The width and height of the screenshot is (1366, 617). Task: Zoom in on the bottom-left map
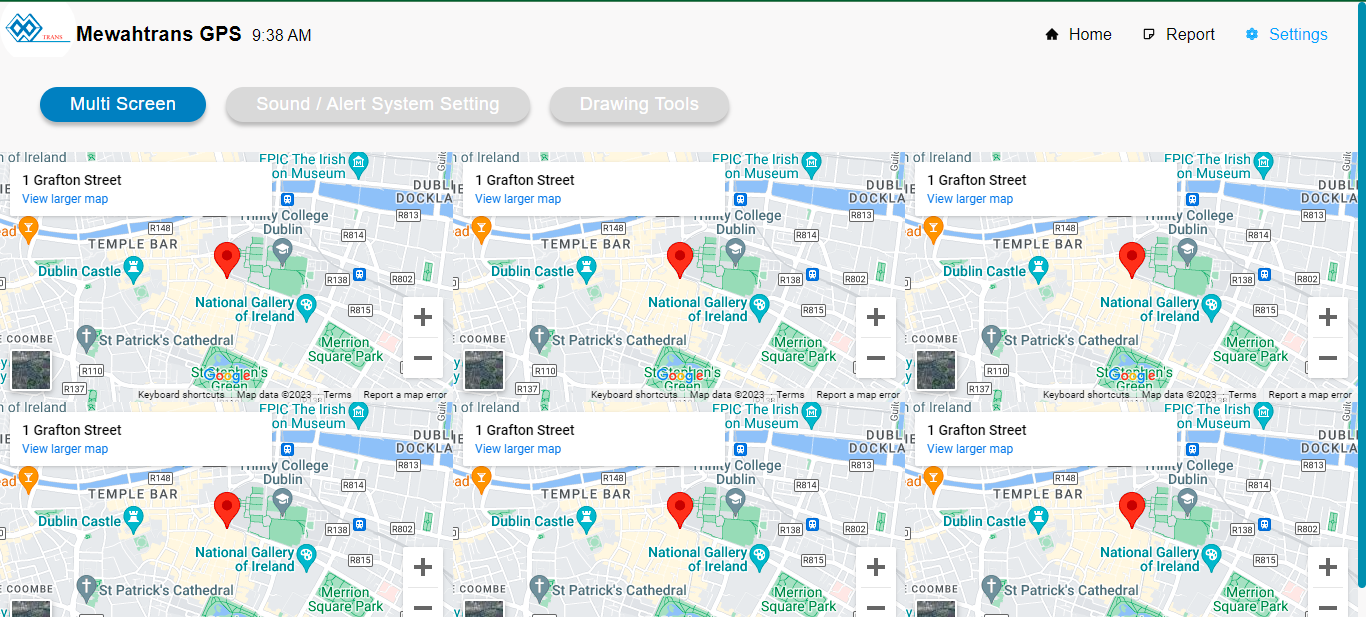tap(423, 568)
